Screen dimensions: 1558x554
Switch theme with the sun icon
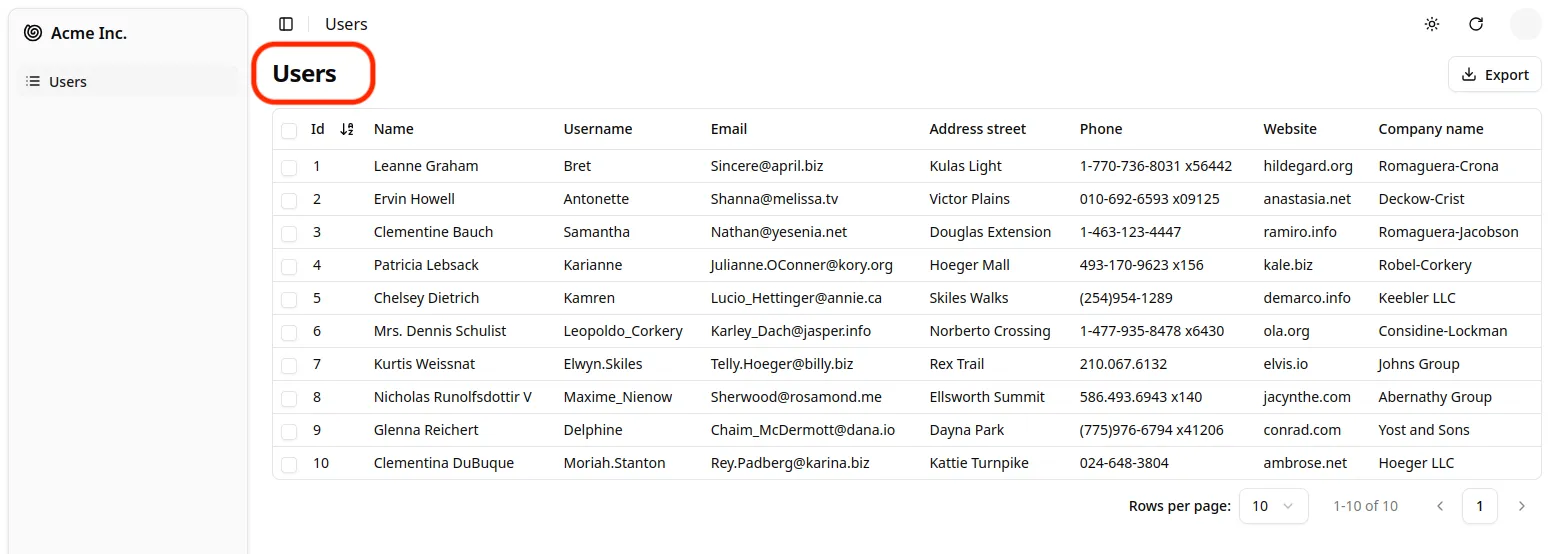[1432, 24]
